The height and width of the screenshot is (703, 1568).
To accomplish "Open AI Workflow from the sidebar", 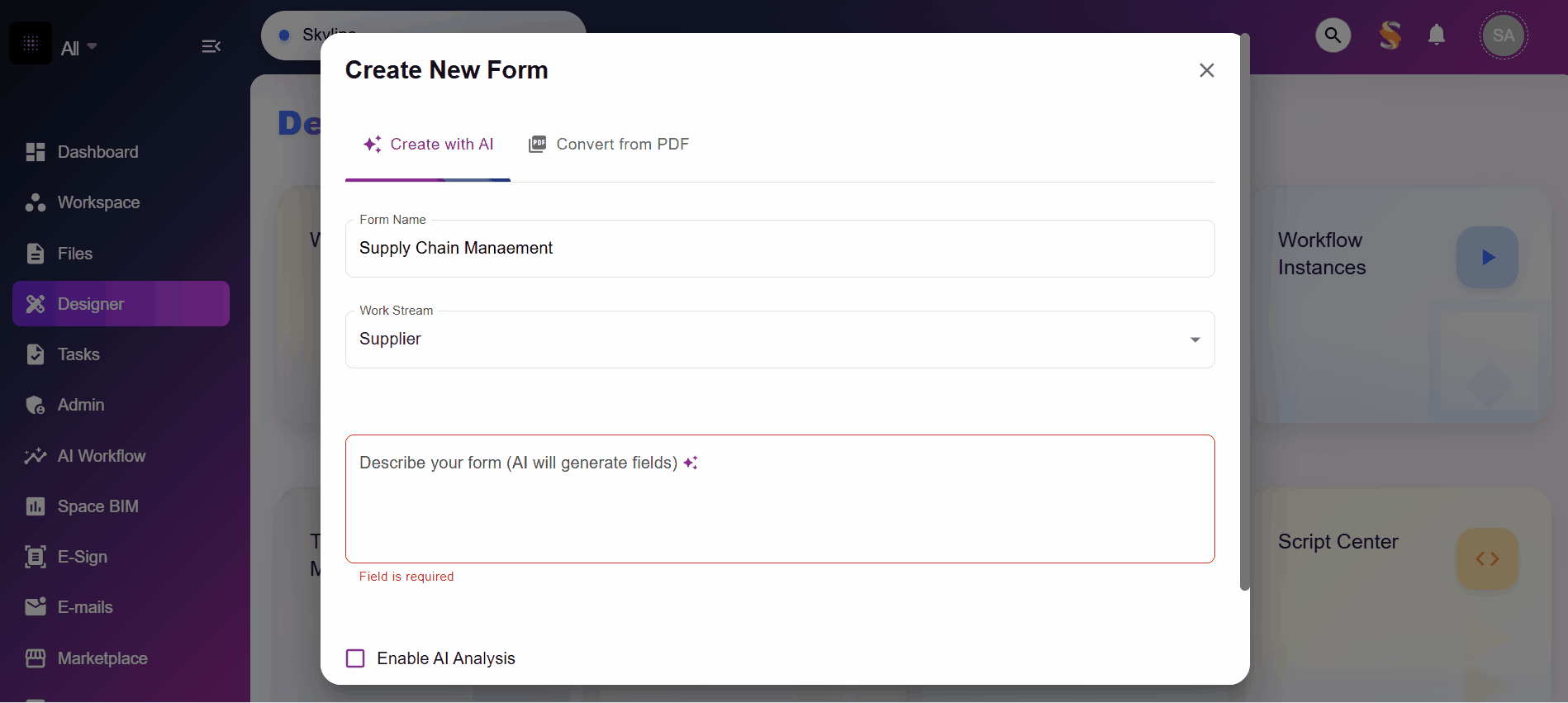I will pyautogui.click(x=121, y=456).
